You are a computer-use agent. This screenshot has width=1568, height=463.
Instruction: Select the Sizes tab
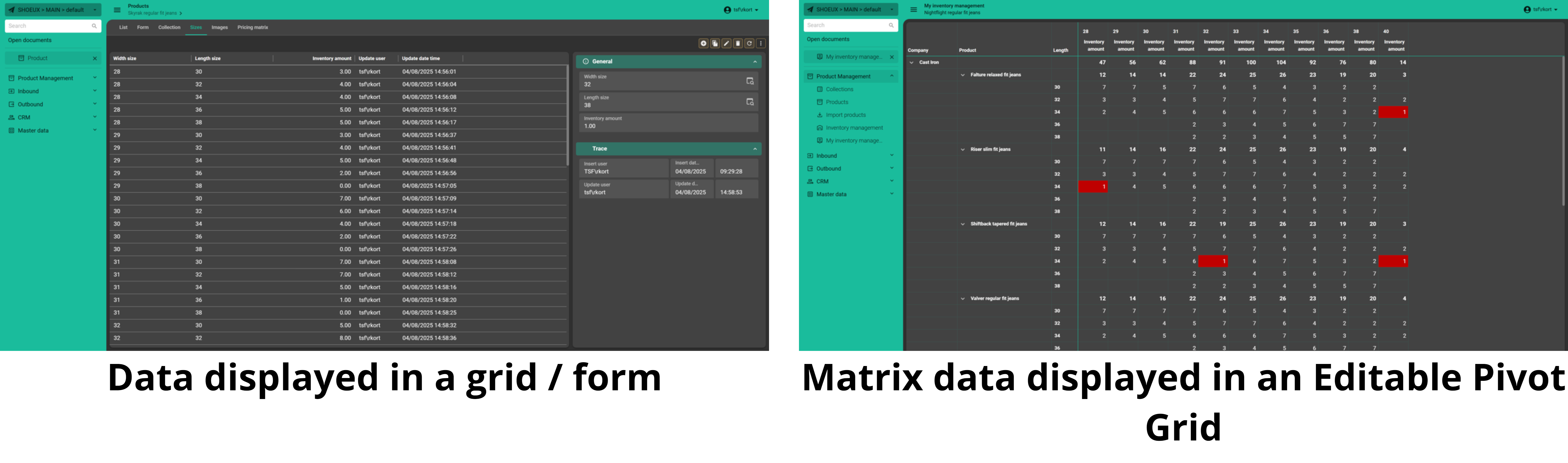click(x=195, y=27)
